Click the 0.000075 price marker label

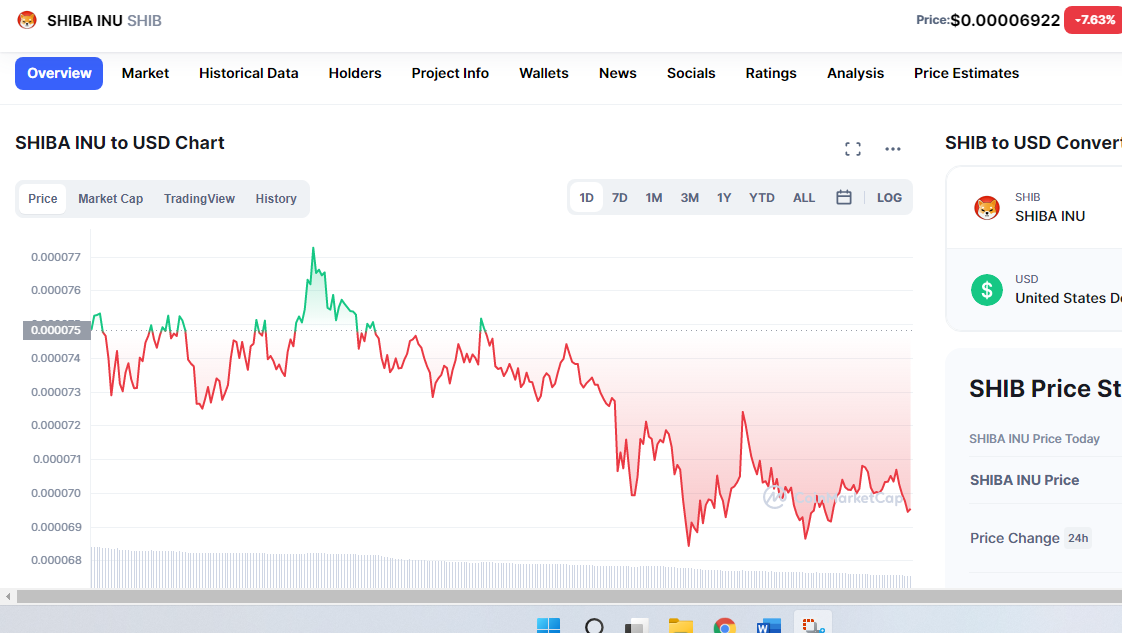(57, 330)
